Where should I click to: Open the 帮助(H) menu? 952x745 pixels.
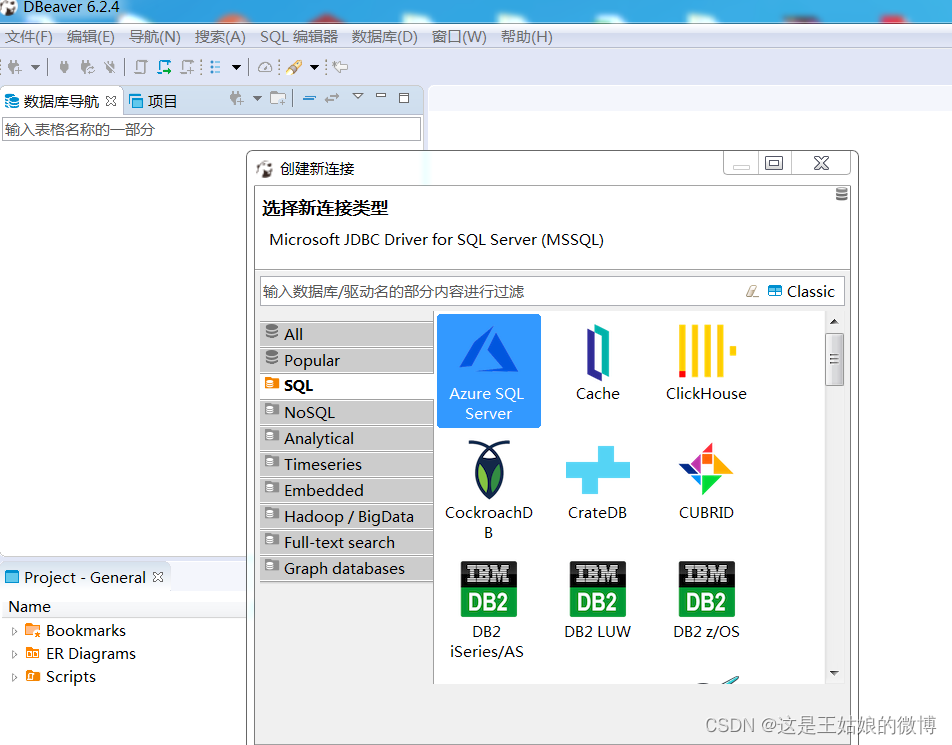pos(526,37)
